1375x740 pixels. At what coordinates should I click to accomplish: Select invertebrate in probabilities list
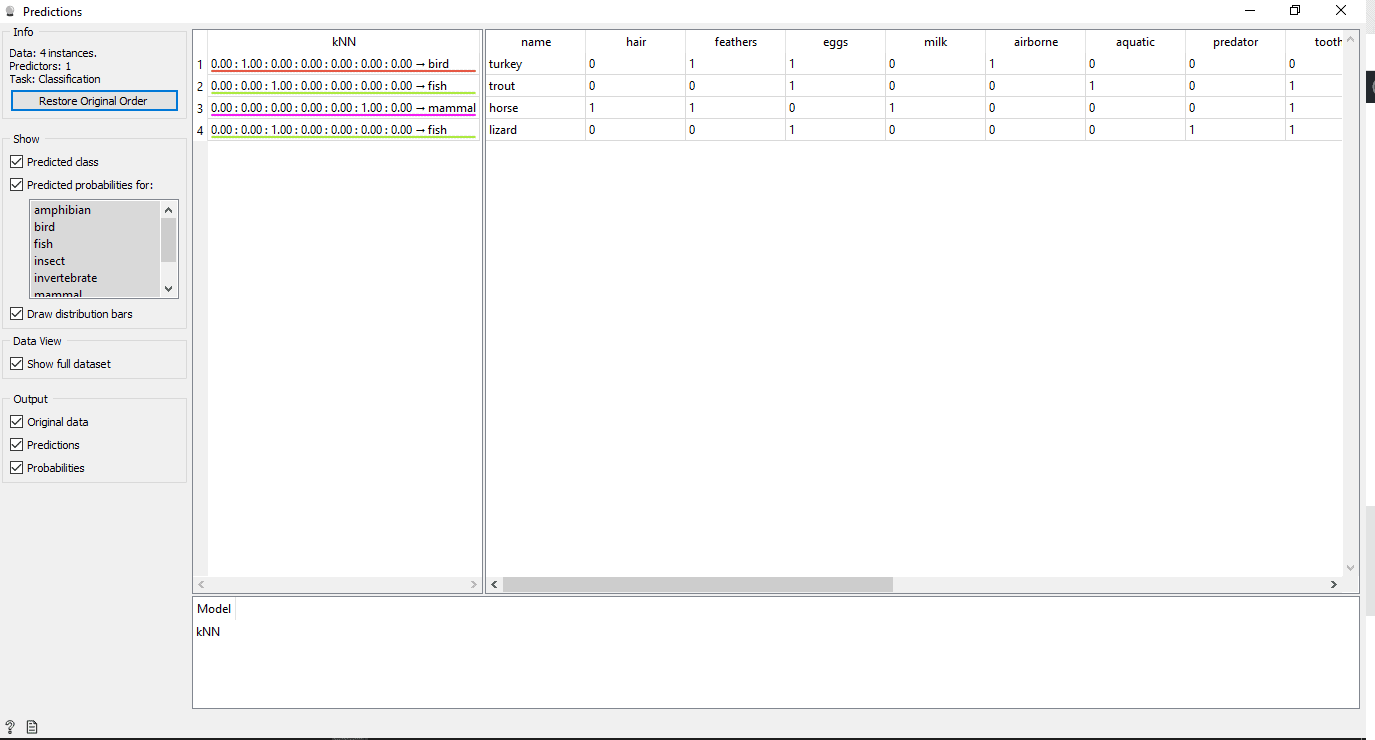point(65,278)
